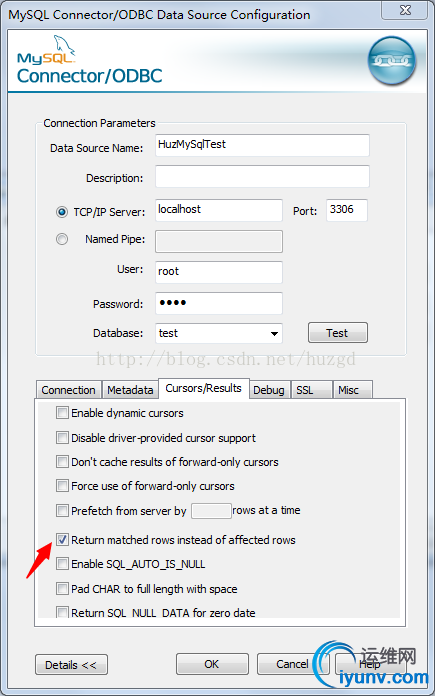Switch to the Connection tab
The image size is (435, 696).
68,390
